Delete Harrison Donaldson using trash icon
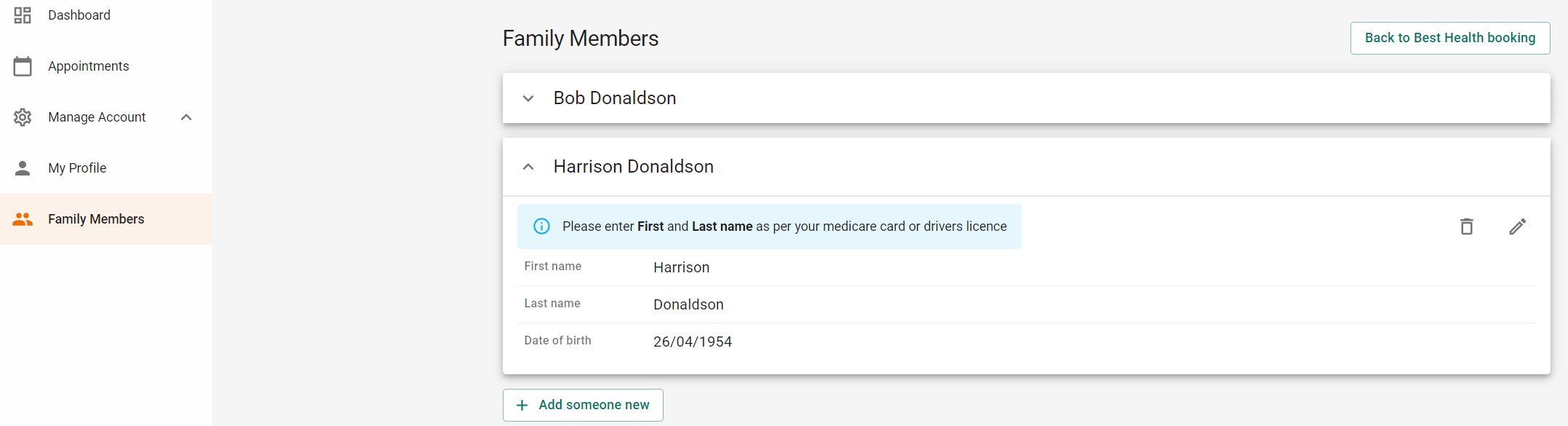The image size is (1568, 426). [1467, 226]
